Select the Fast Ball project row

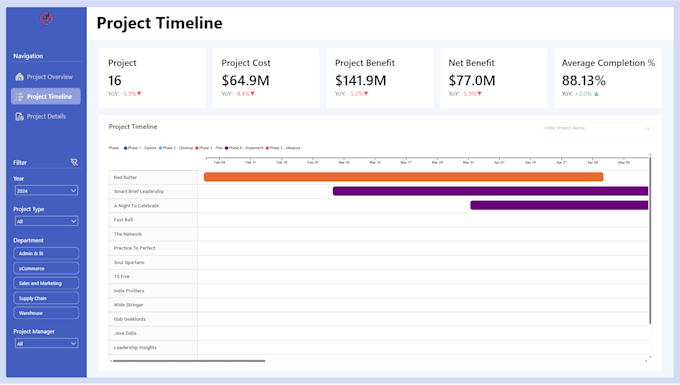tap(153, 220)
